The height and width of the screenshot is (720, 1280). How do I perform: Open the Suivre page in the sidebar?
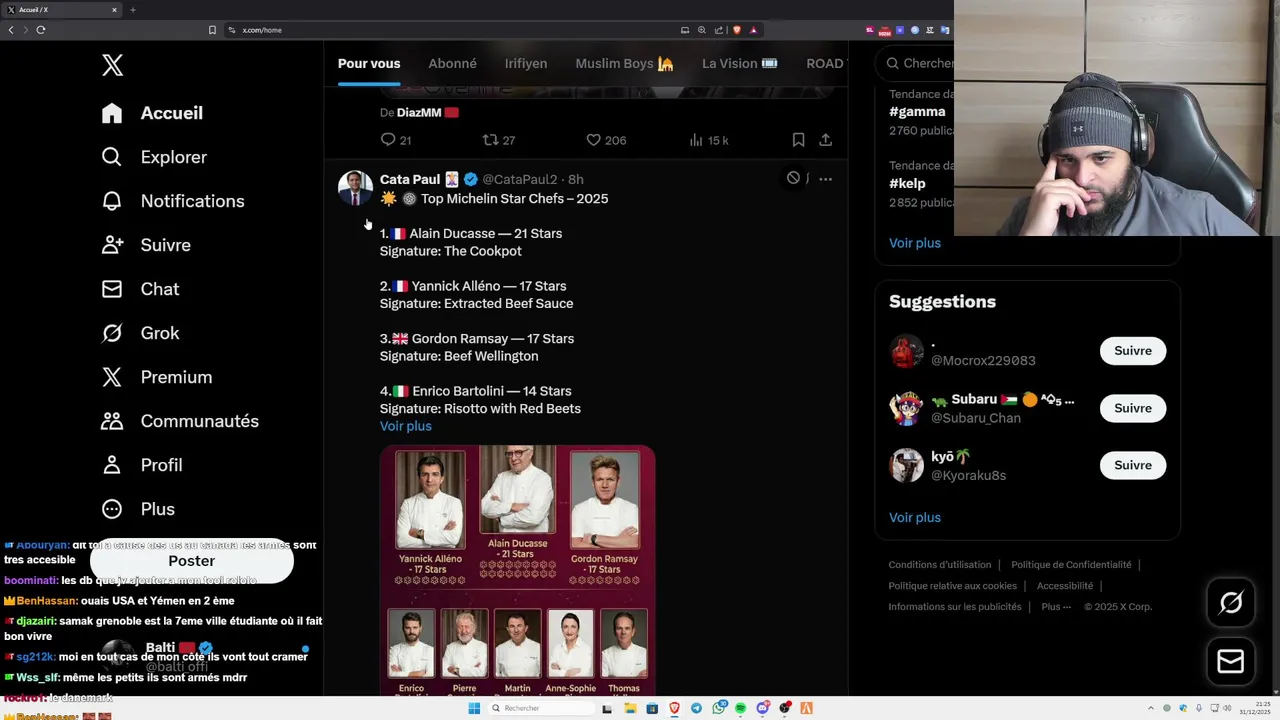[146, 245]
